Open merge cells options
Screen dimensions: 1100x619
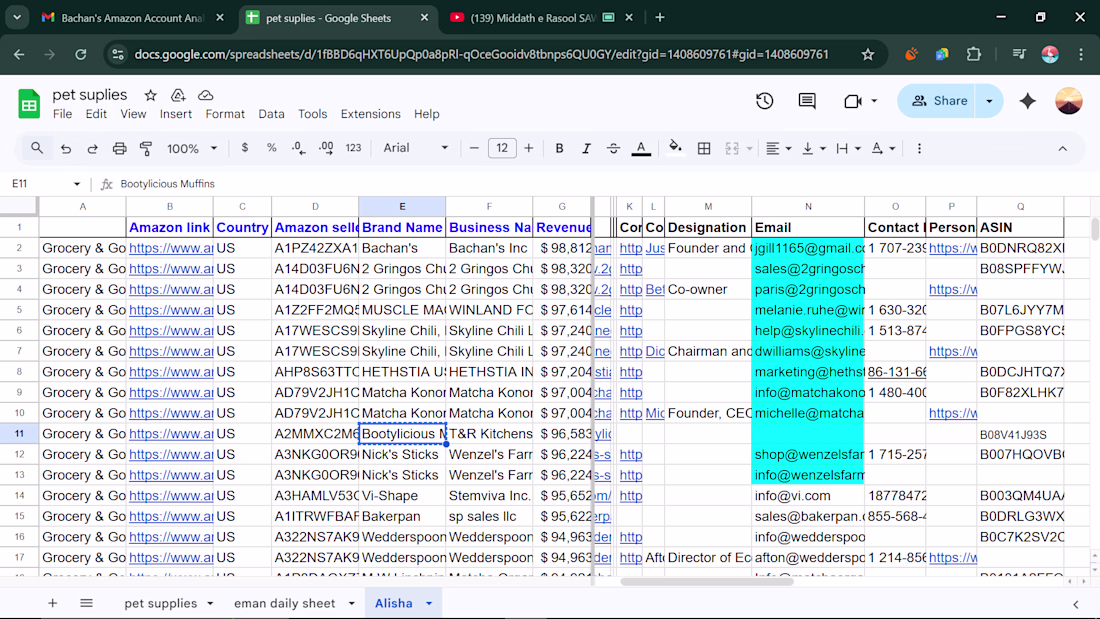pyautogui.click(x=738, y=148)
